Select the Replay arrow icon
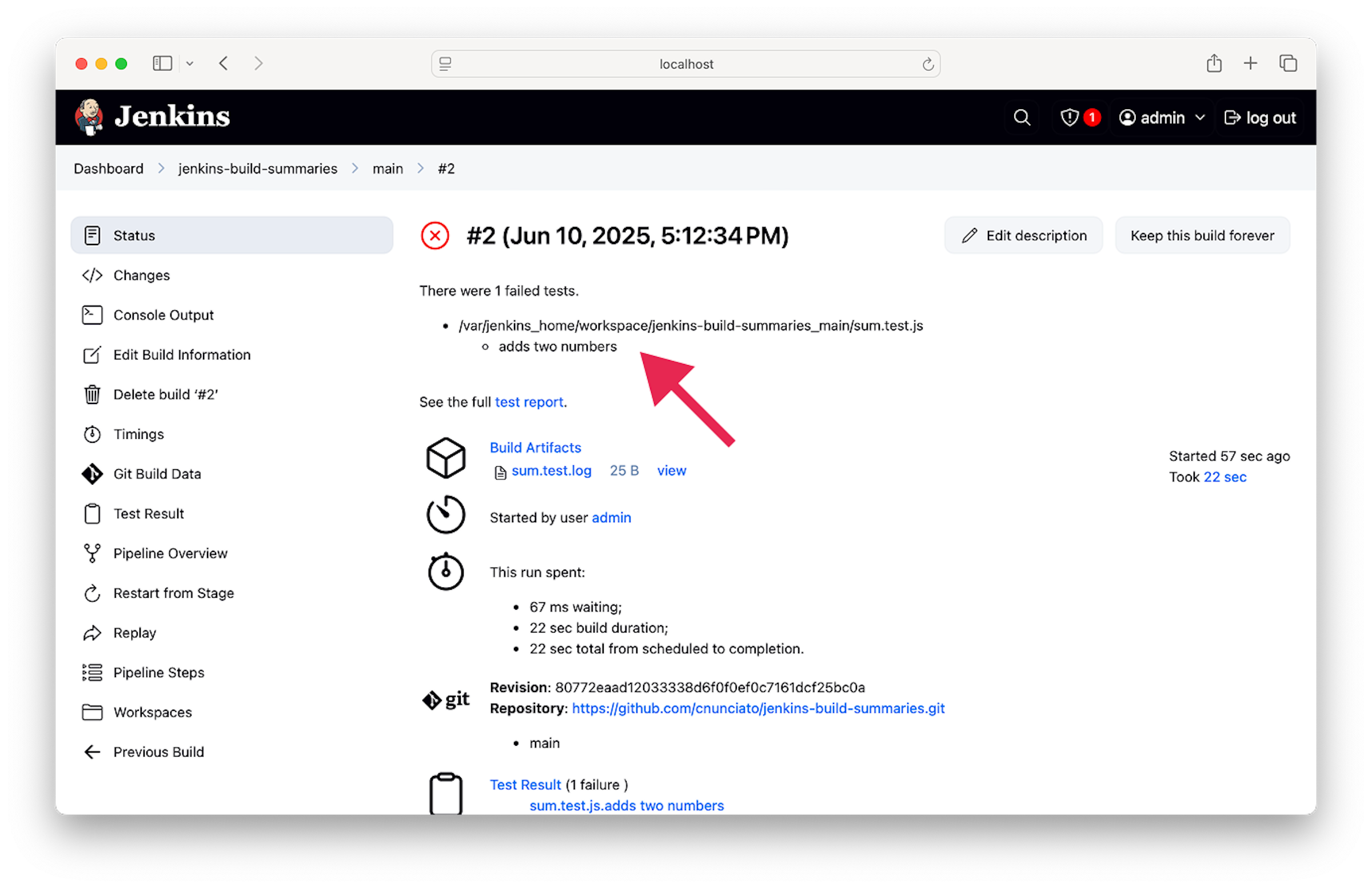The height and width of the screenshot is (888, 1372). pos(92,633)
